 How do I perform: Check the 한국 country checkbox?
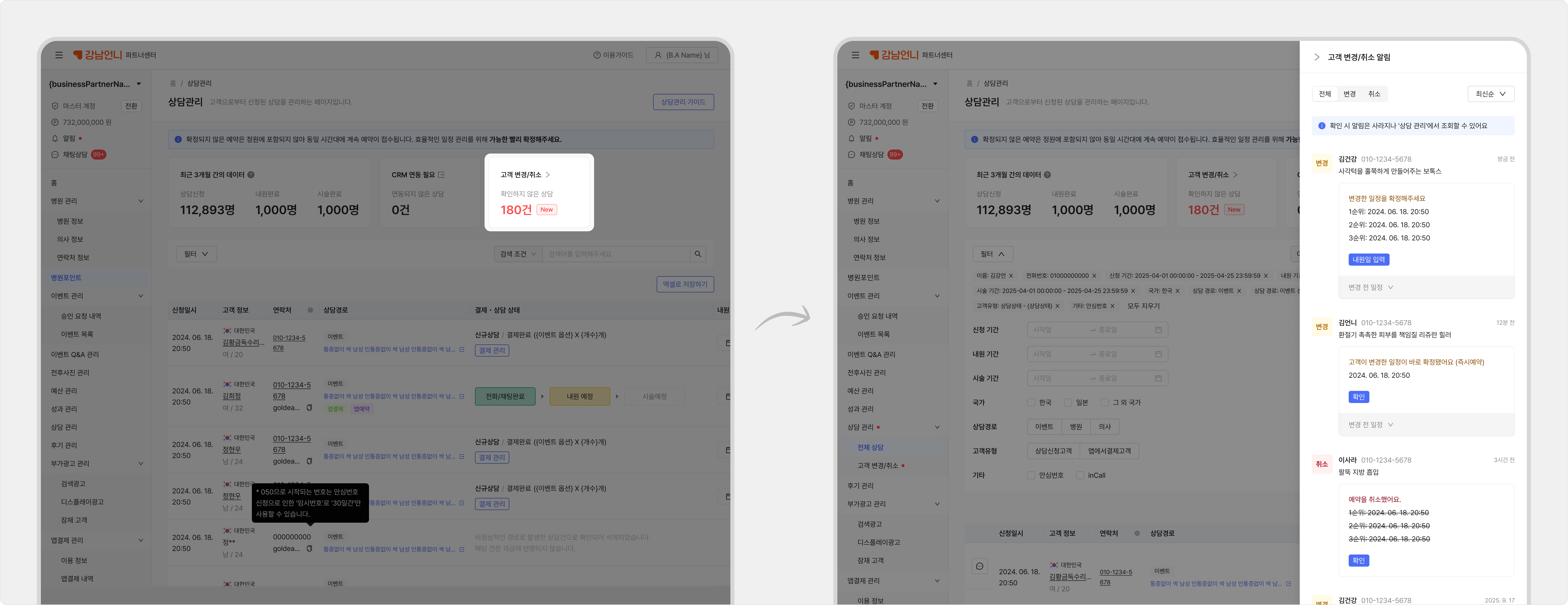point(1031,403)
